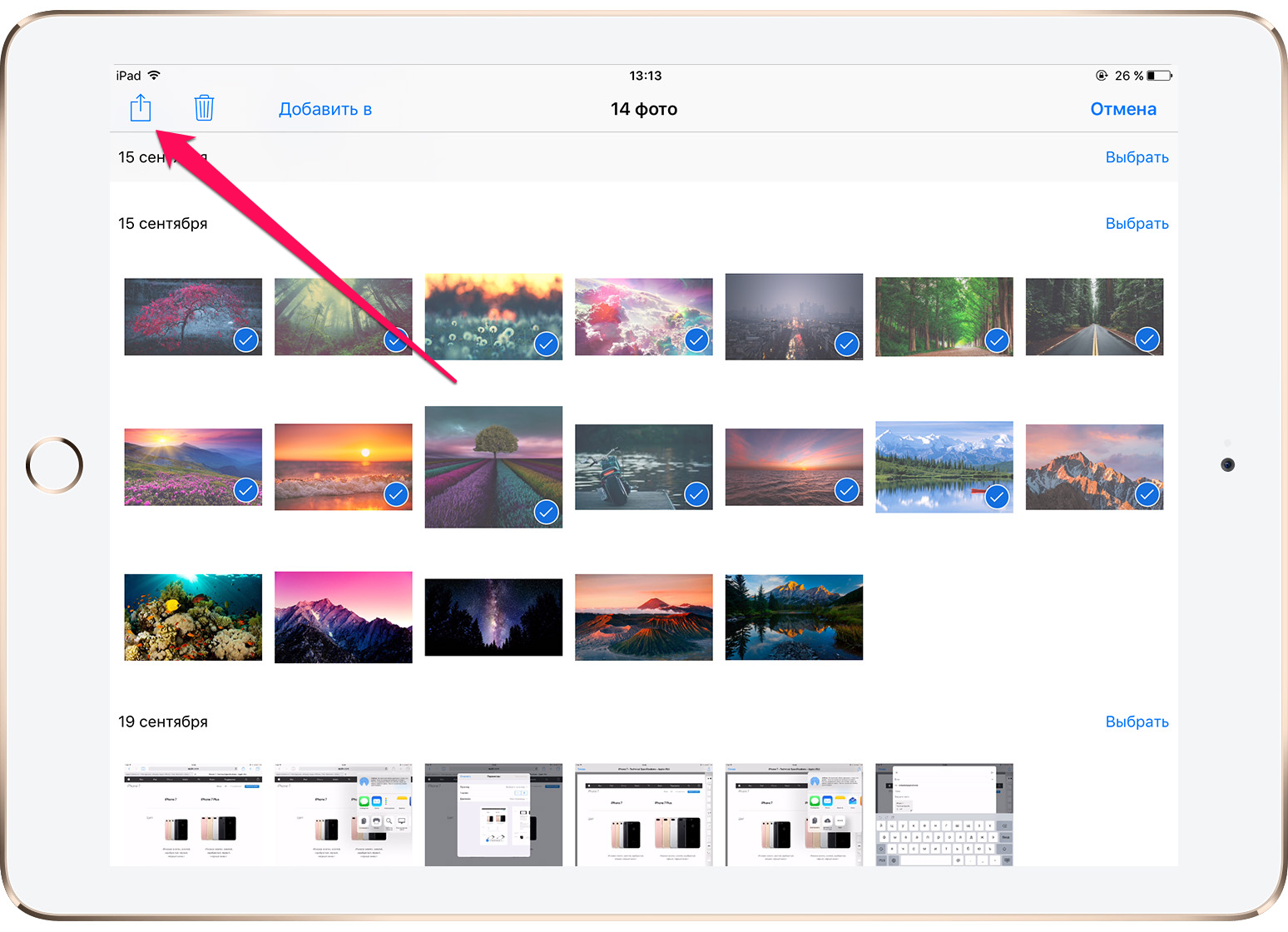The height and width of the screenshot is (932, 1288).
Task: Deselect the forest road photo checkmark
Action: click(1147, 339)
